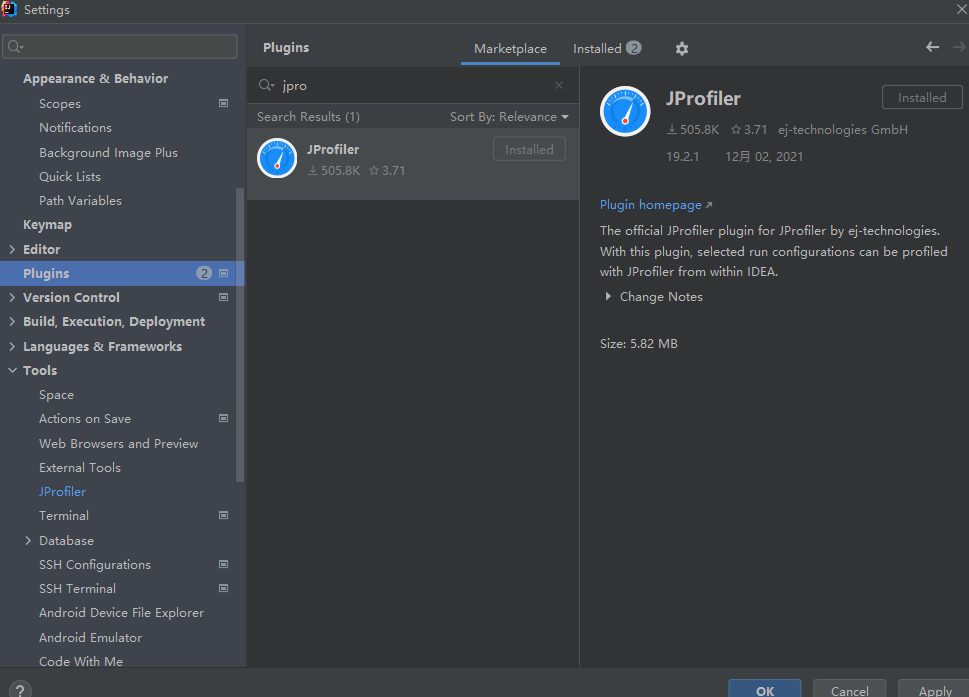
Task: Collapse the Tools node
Action: pyautogui.click(x=12, y=370)
